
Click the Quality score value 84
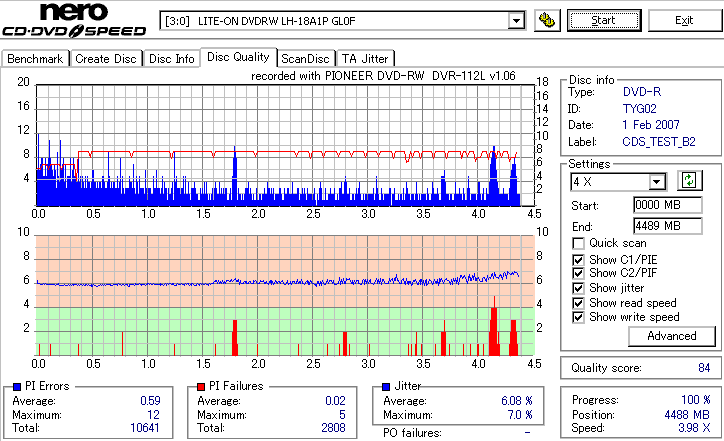coord(704,368)
